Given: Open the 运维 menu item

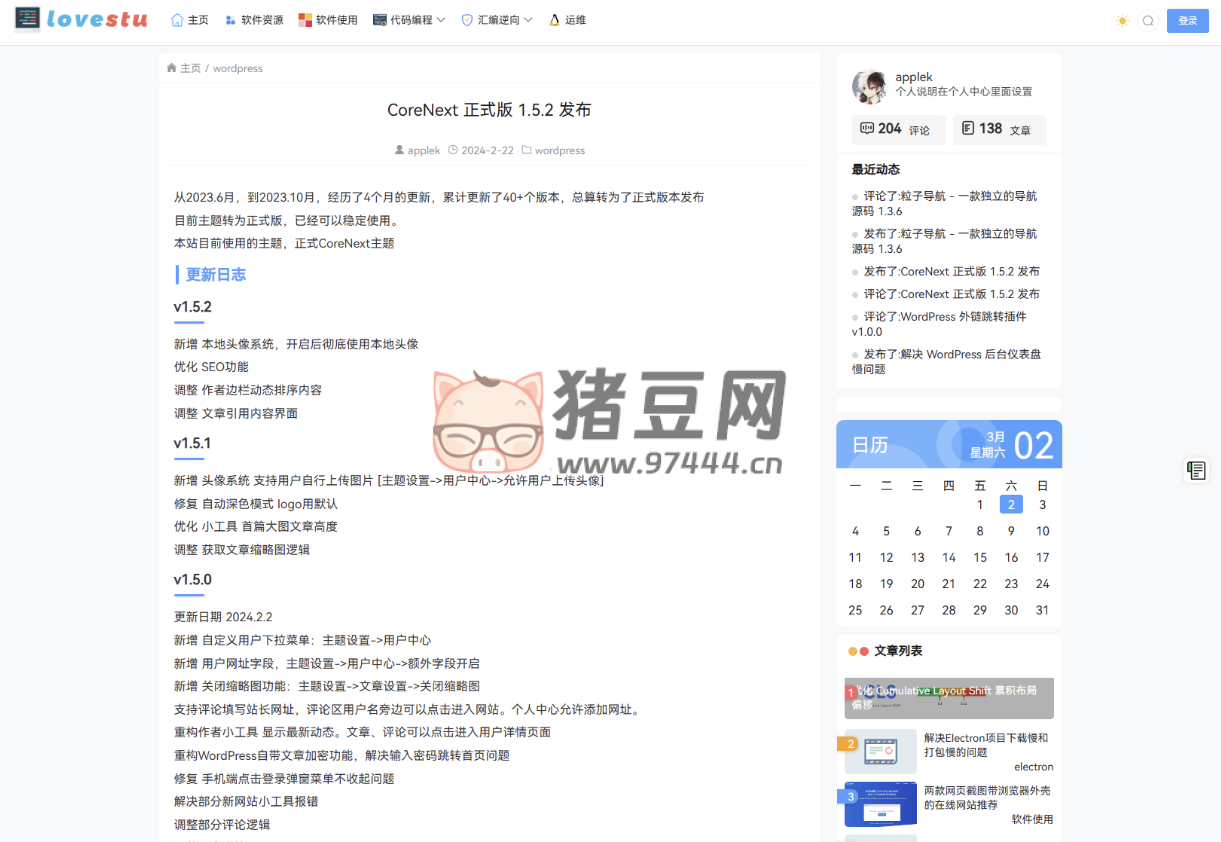Looking at the screenshot, I should click(x=568, y=20).
